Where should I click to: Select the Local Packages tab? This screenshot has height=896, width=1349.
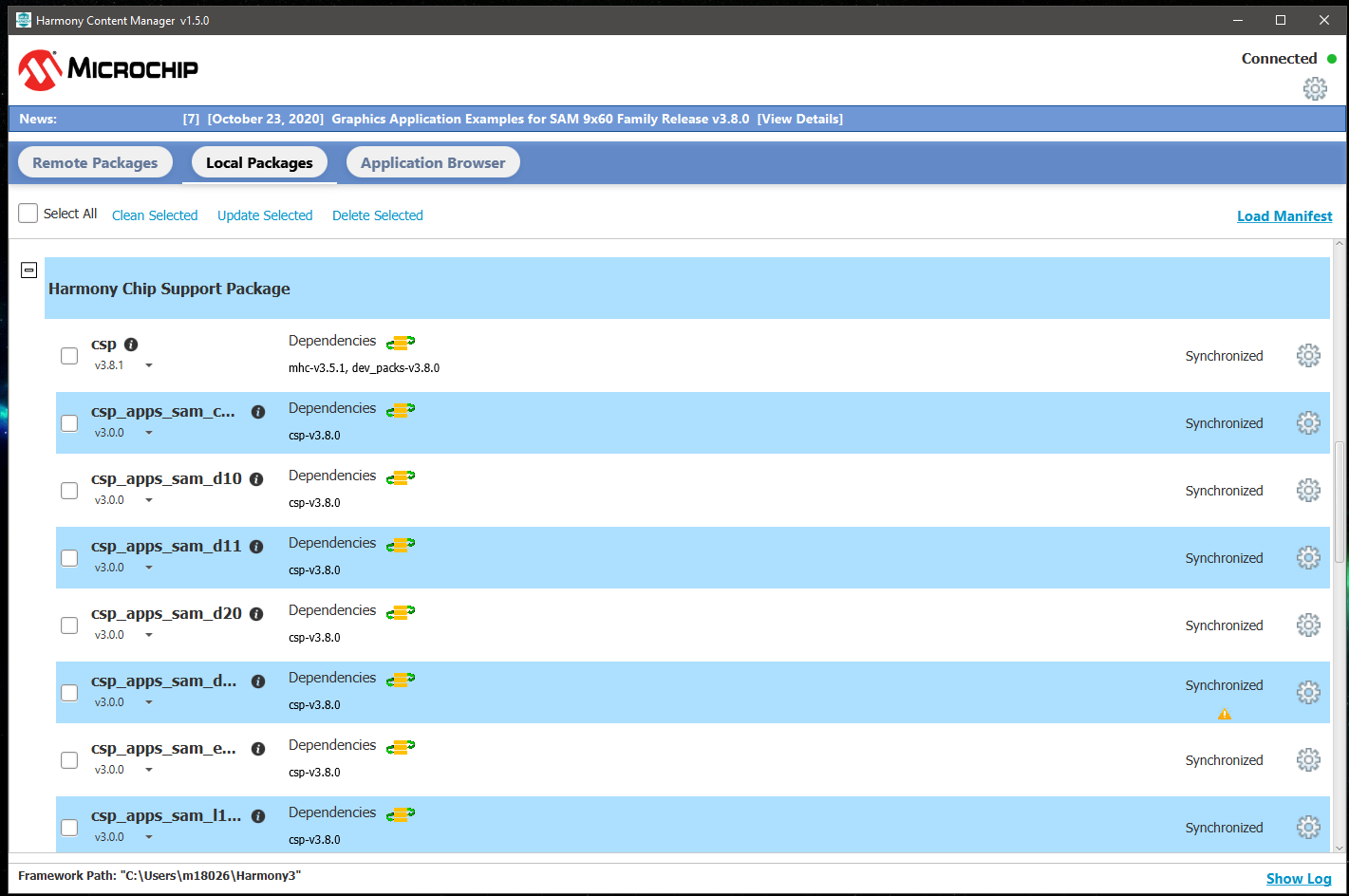click(x=259, y=162)
